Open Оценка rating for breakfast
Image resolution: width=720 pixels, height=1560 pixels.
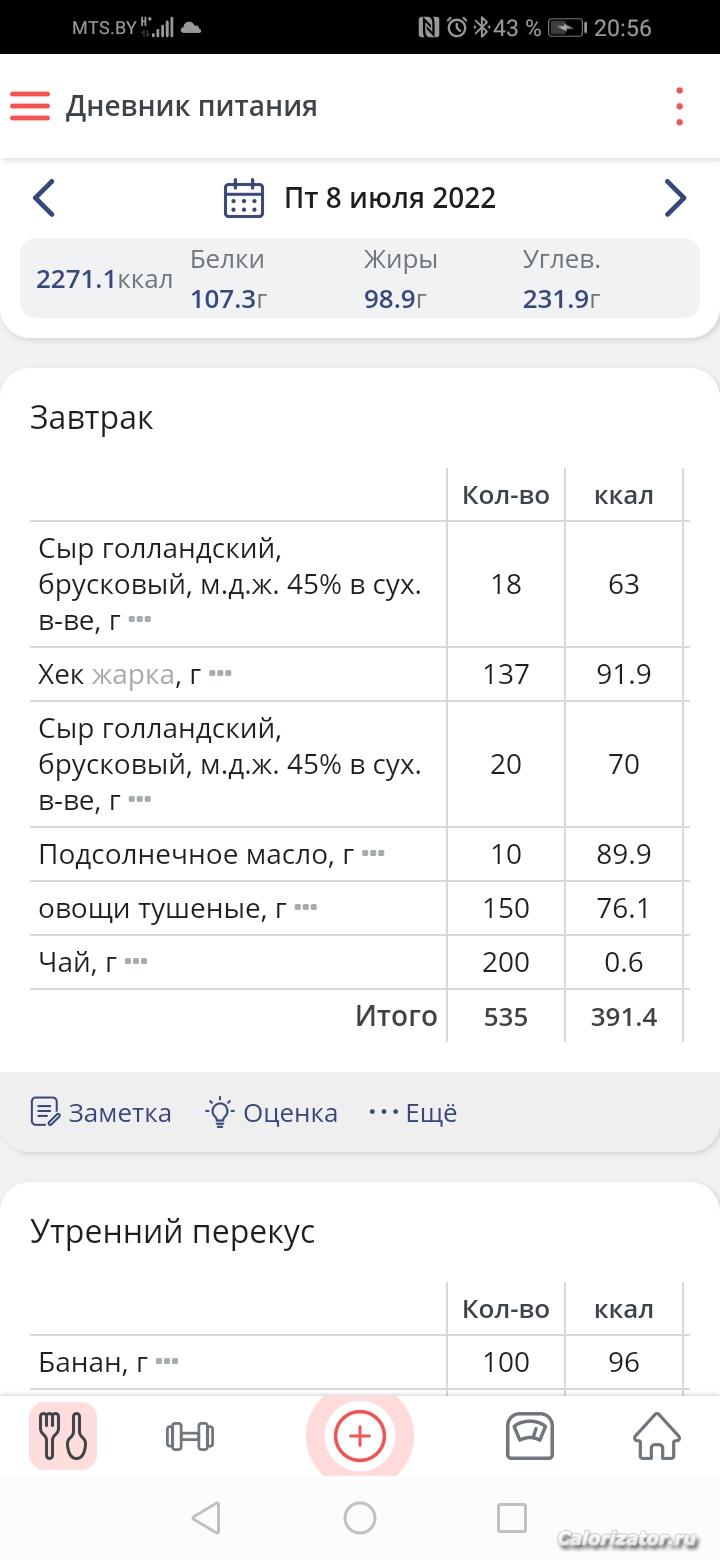[271, 1112]
